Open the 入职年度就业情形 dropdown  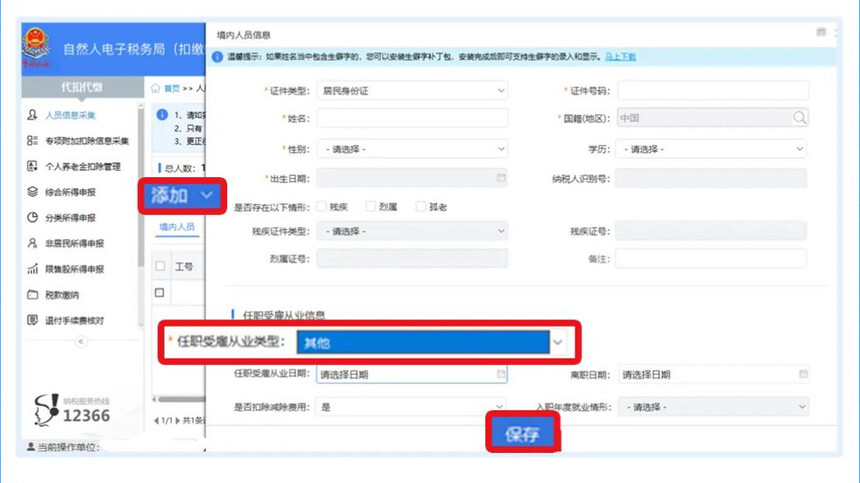(x=714, y=407)
